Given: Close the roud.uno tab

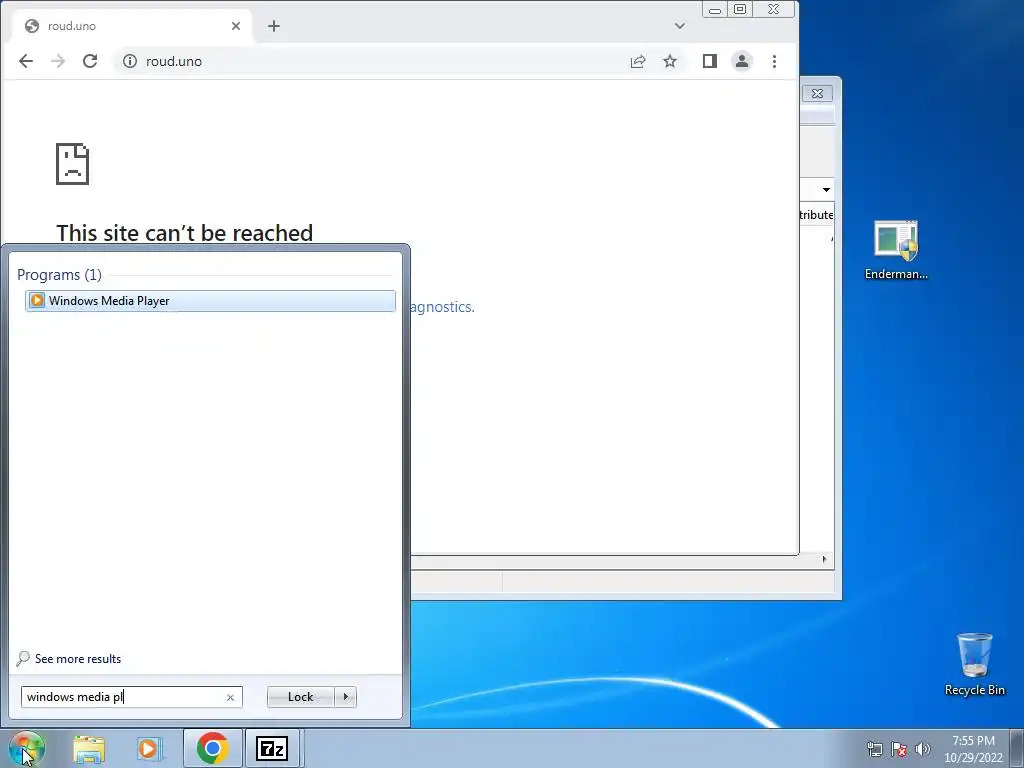Looking at the screenshot, I should (236, 26).
